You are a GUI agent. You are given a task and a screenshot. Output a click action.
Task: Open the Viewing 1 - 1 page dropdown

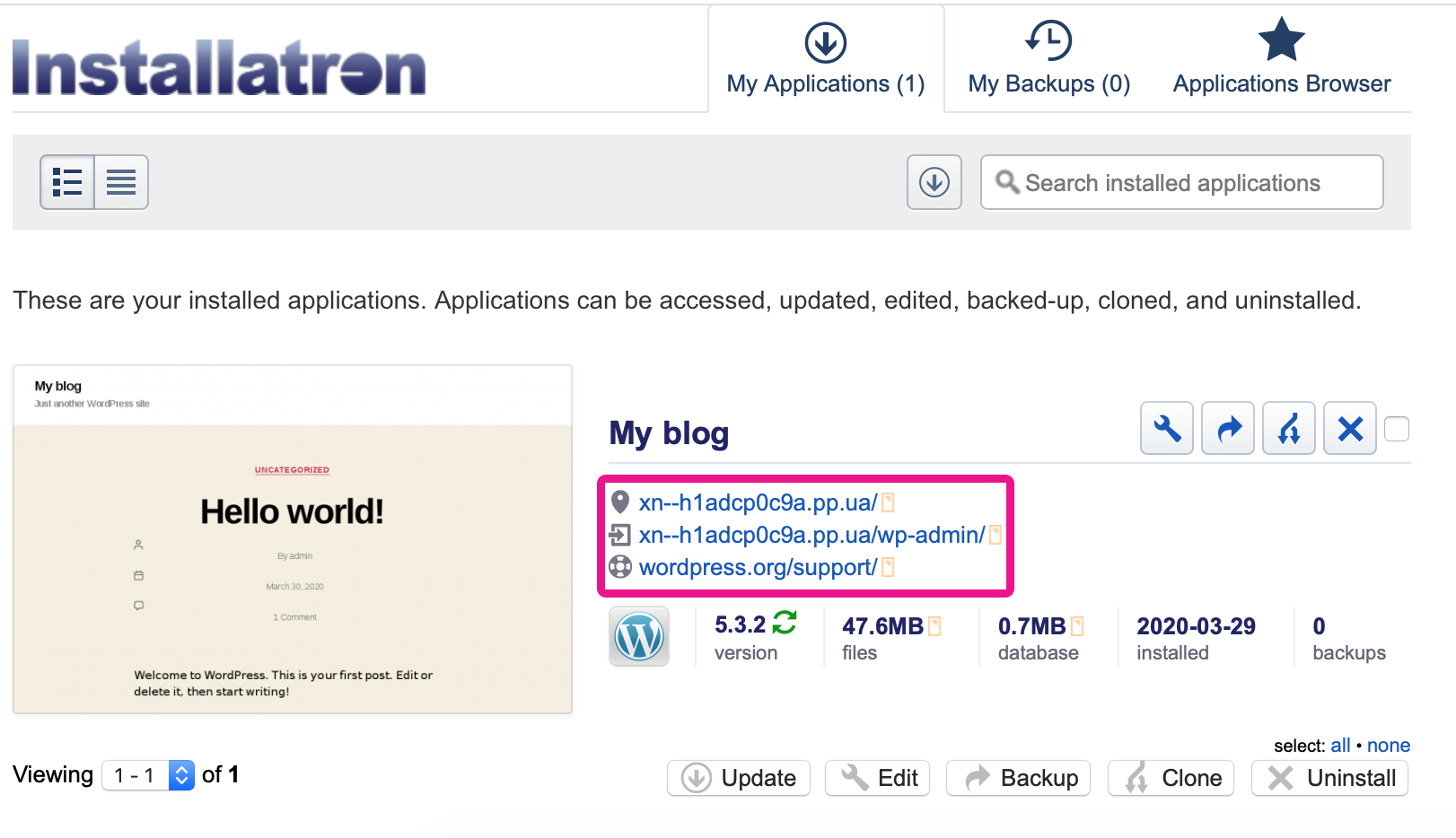148,775
